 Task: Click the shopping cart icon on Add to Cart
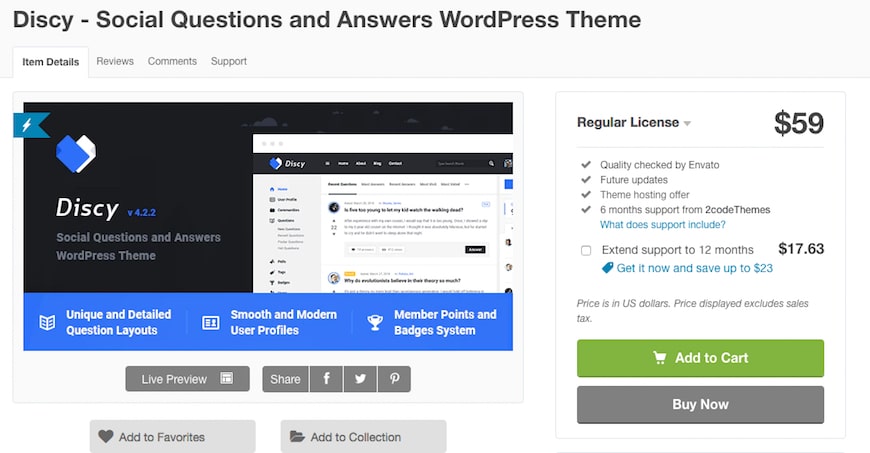tap(660, 358)
